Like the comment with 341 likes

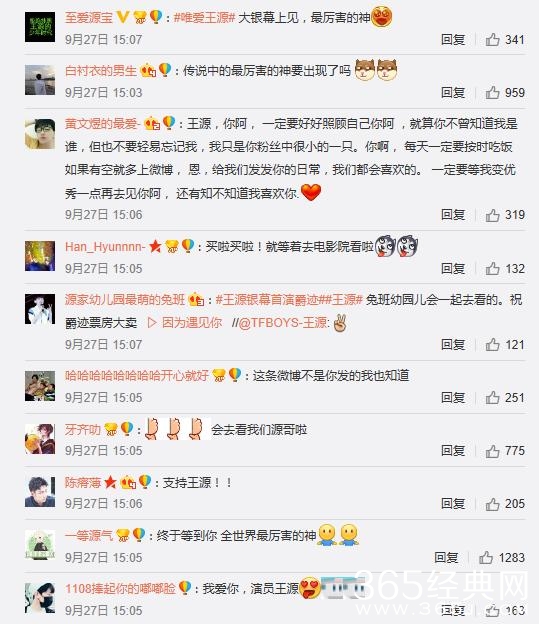click(x=492, y=39)
